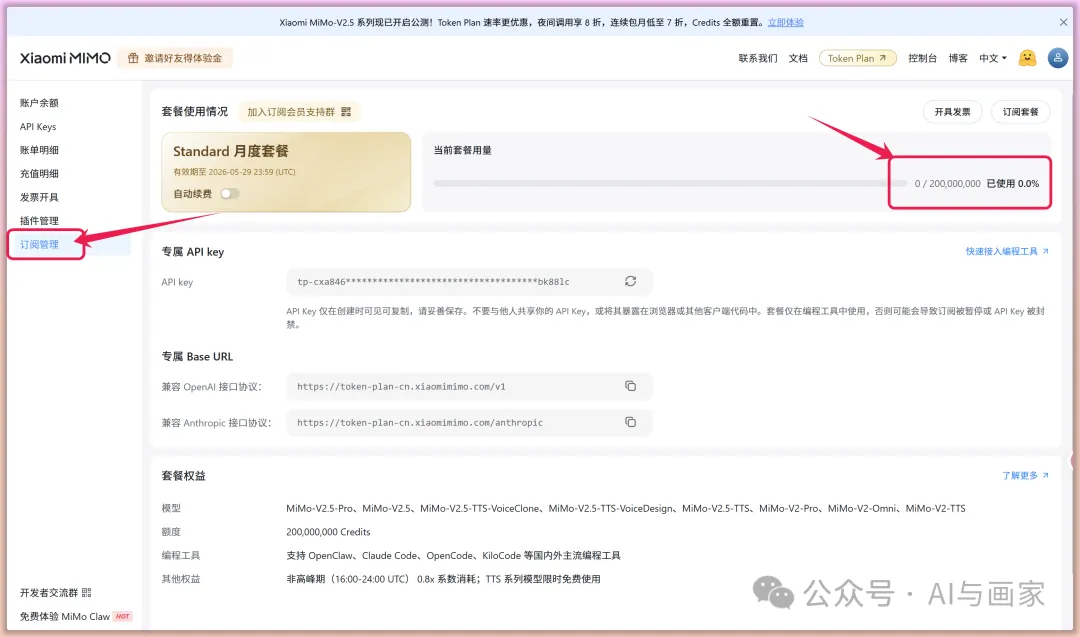Select 插件管理 in the sidebar
Viewport: 1080px width, 637px height.
(x=39, y=220)
